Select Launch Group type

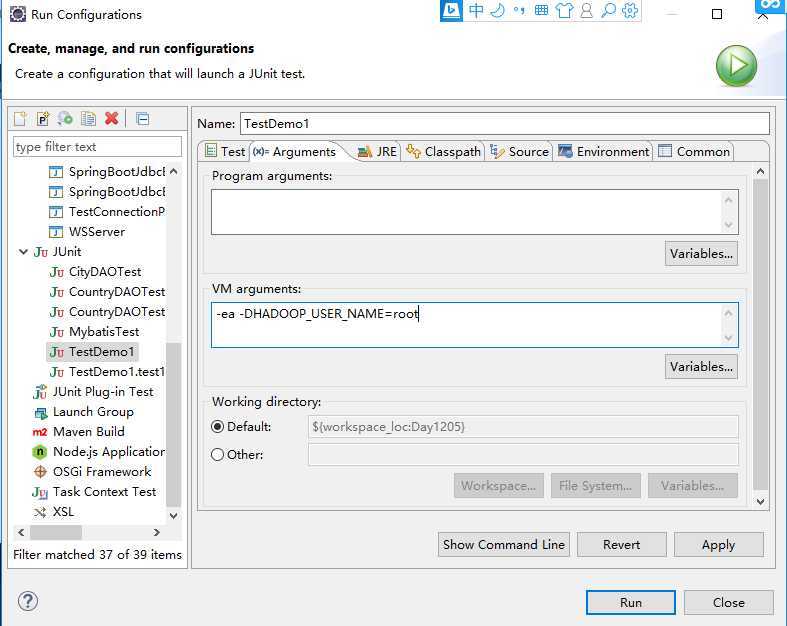(83, 412)
